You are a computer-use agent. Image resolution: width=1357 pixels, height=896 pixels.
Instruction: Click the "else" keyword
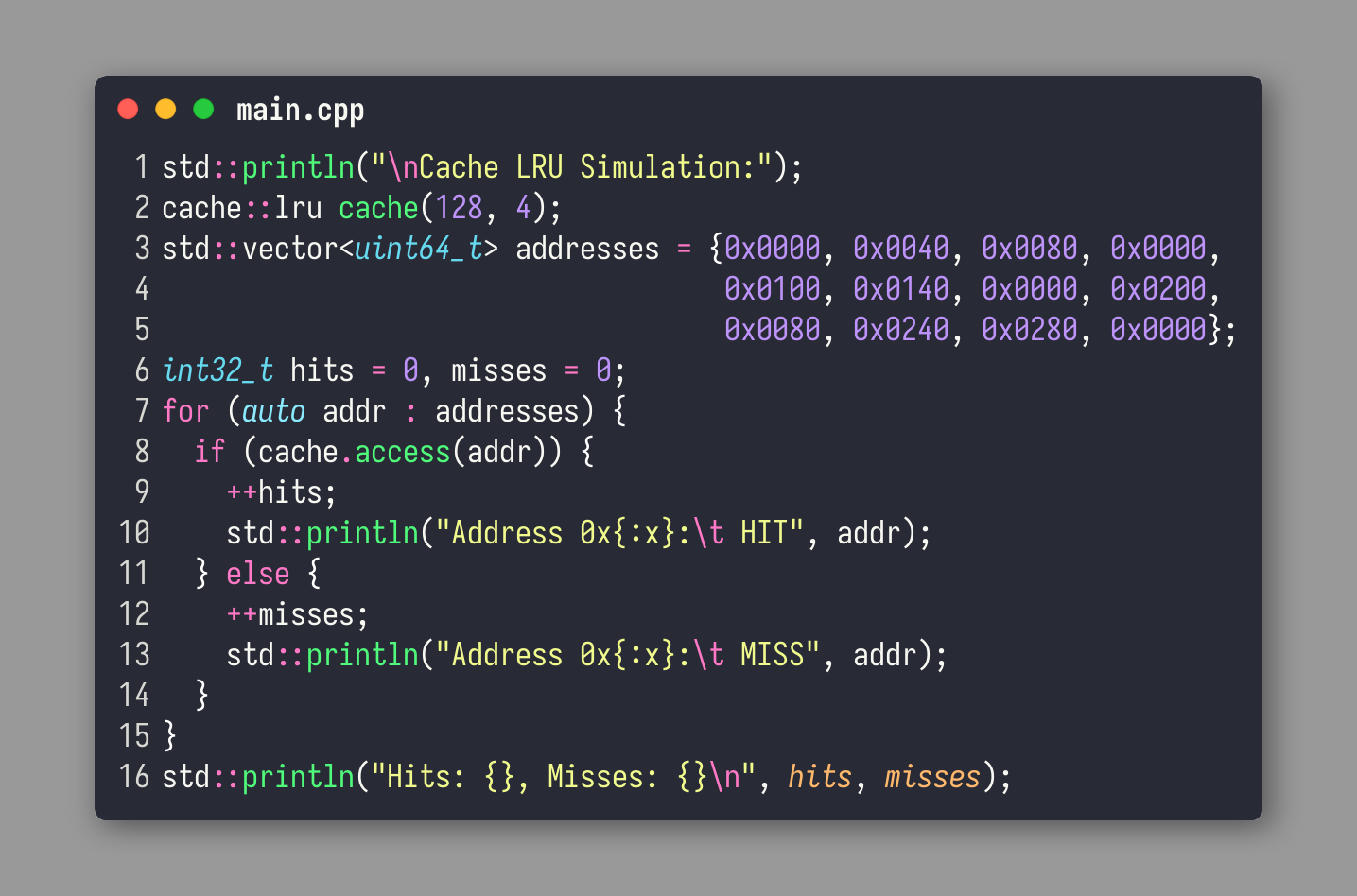tap(258, 574)
